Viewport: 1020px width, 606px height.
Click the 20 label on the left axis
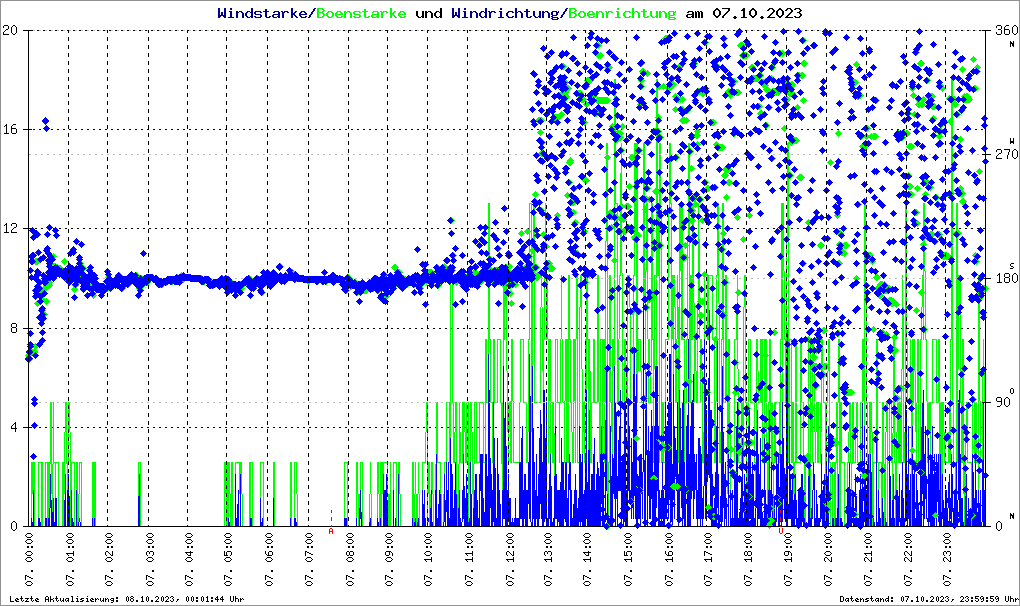12,30
